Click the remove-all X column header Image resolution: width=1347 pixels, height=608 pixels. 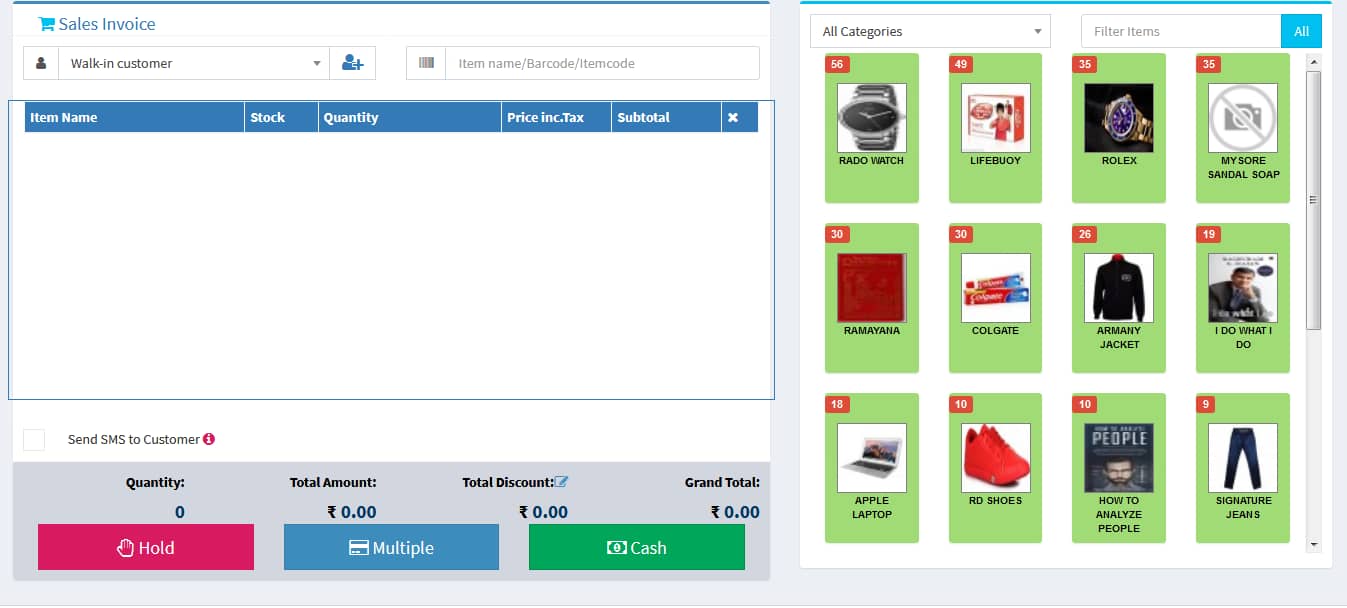coord(733,117)
